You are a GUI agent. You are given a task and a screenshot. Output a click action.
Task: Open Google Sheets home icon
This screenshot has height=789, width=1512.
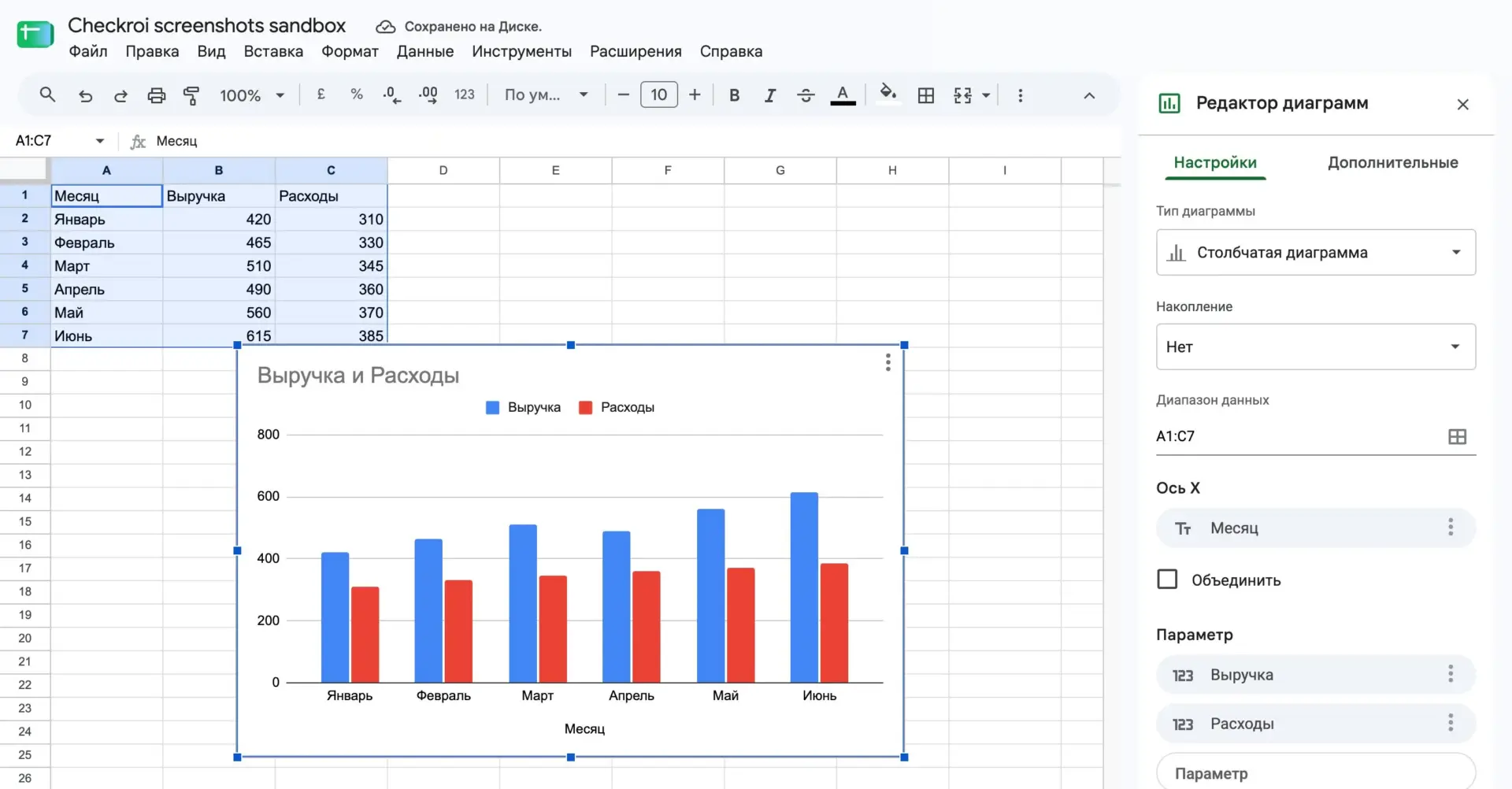pyautogui.click(x=35, y=35)
